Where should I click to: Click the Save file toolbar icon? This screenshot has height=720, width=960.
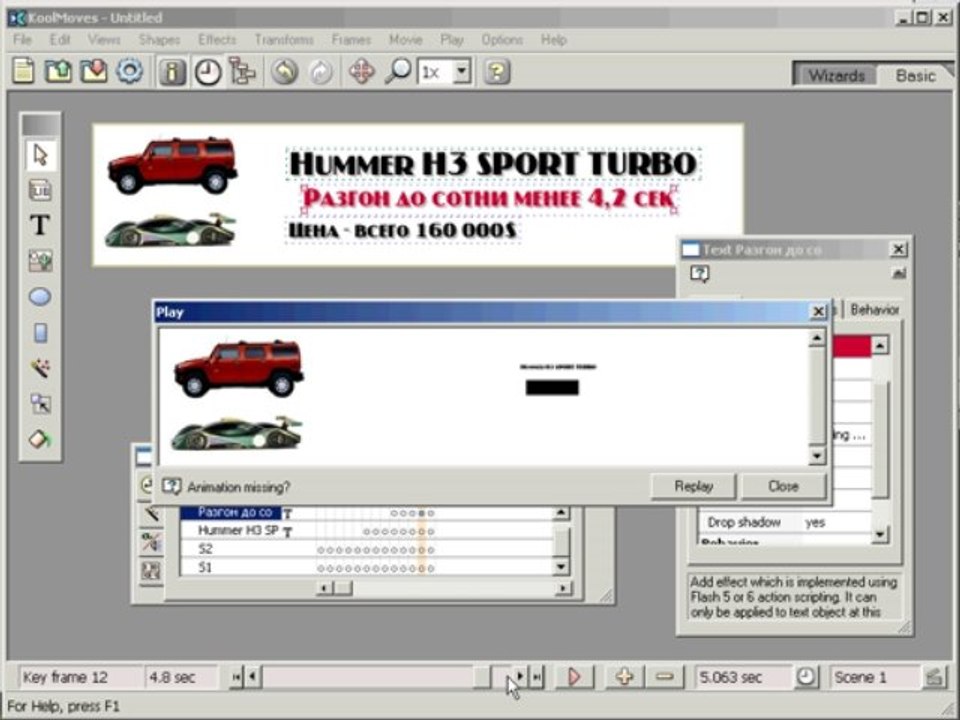[x=94, y=71]
